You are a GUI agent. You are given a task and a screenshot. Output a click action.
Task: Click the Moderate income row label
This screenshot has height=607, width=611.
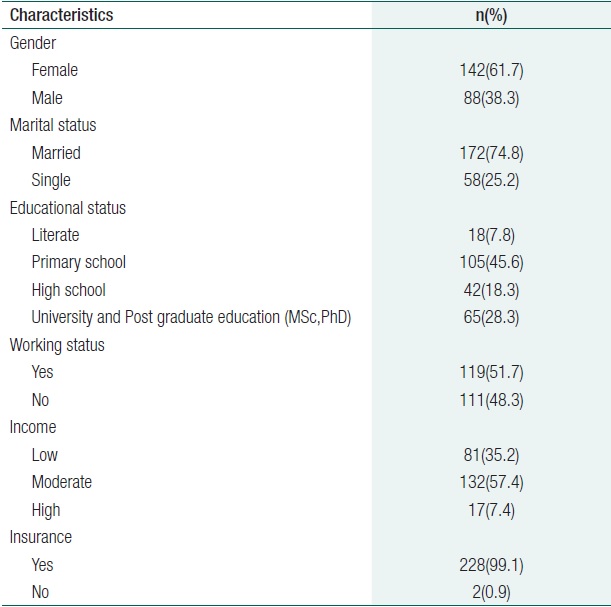click(61, 482)
